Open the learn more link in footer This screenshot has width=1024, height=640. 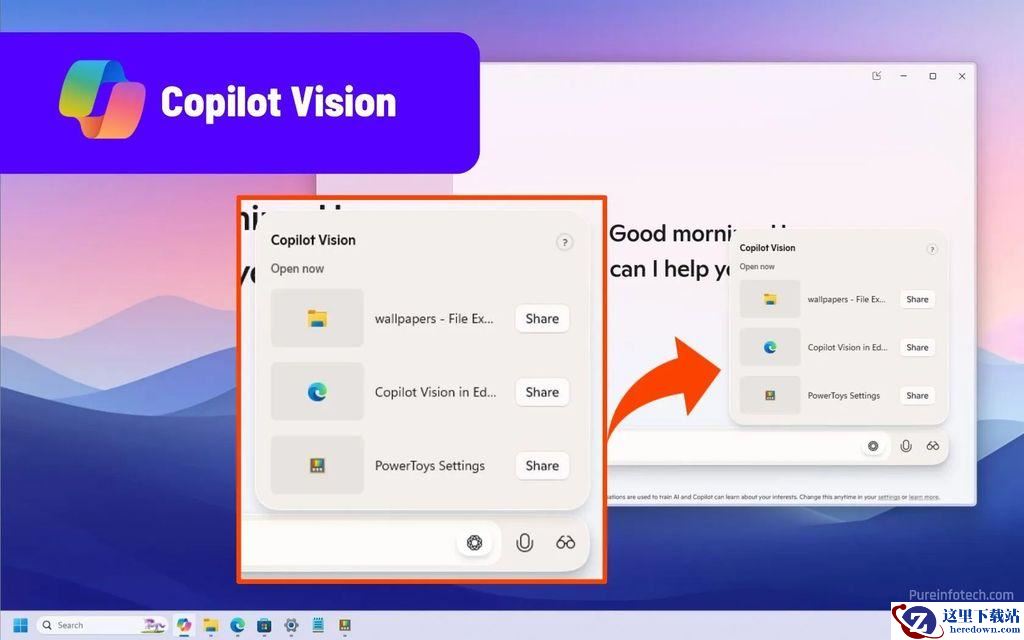point(923,498)
